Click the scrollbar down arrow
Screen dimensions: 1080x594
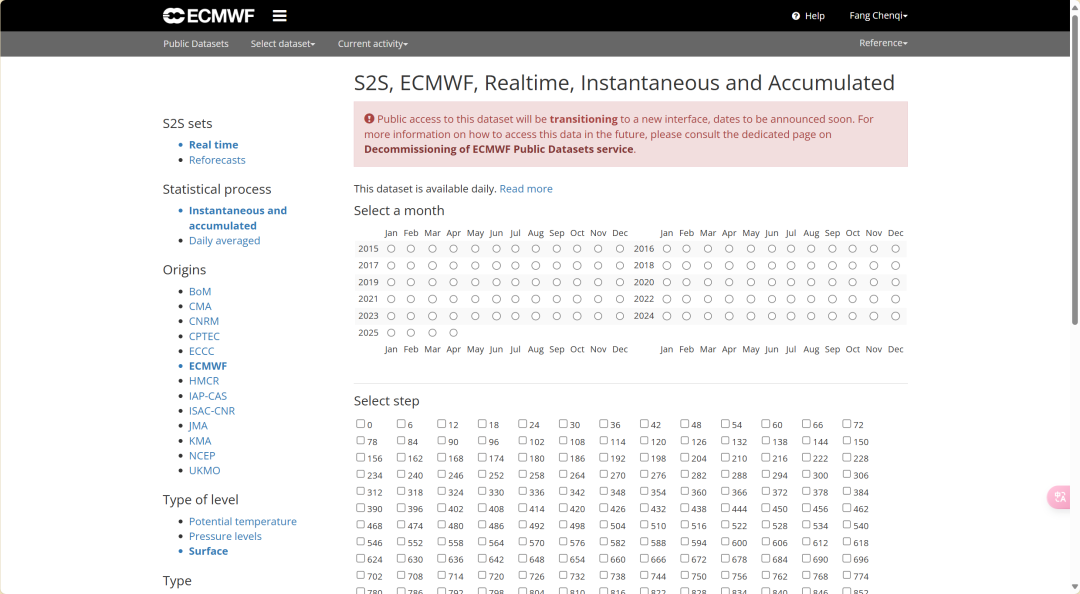click(1074, 587)
